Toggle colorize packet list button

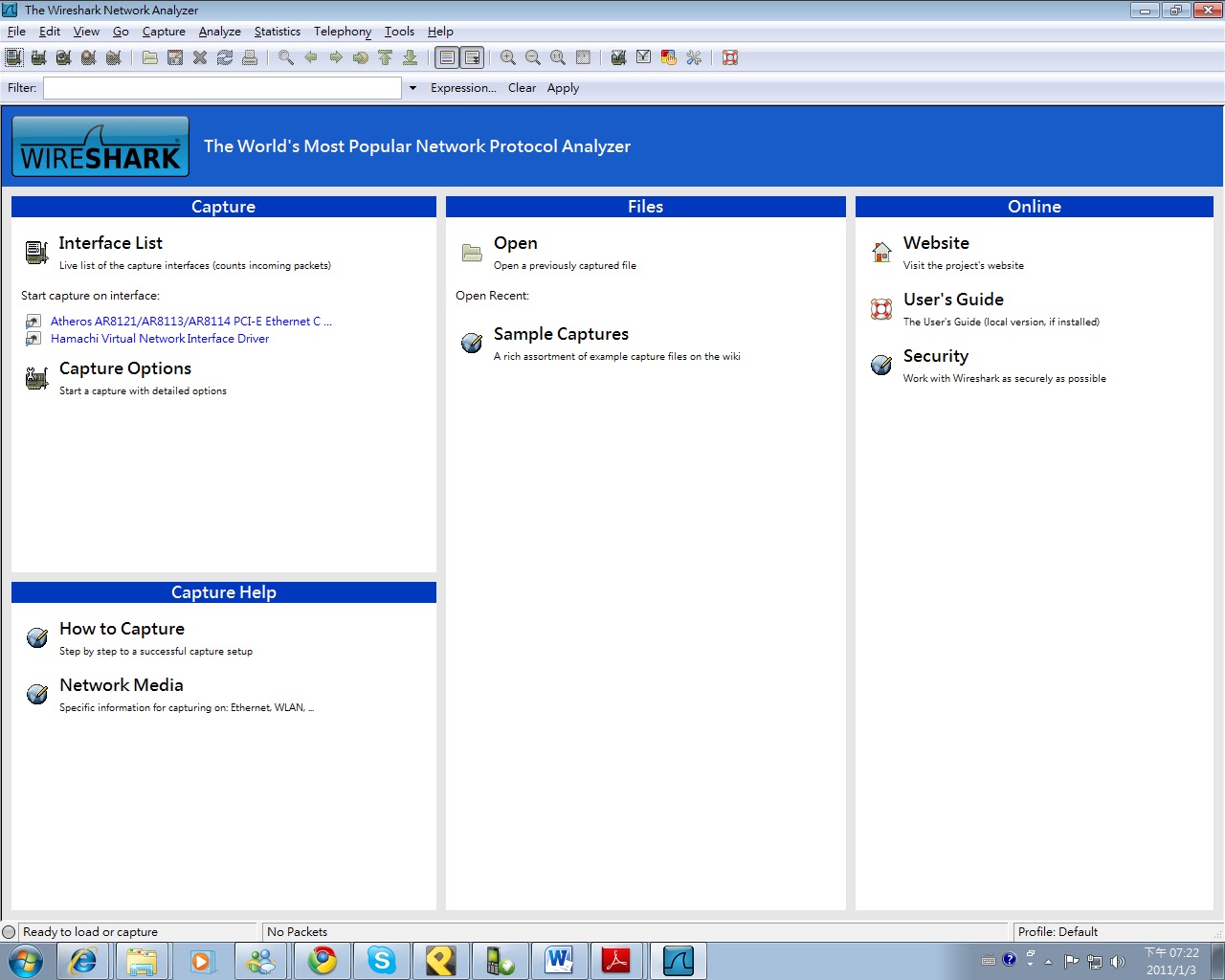pos(447,57)
